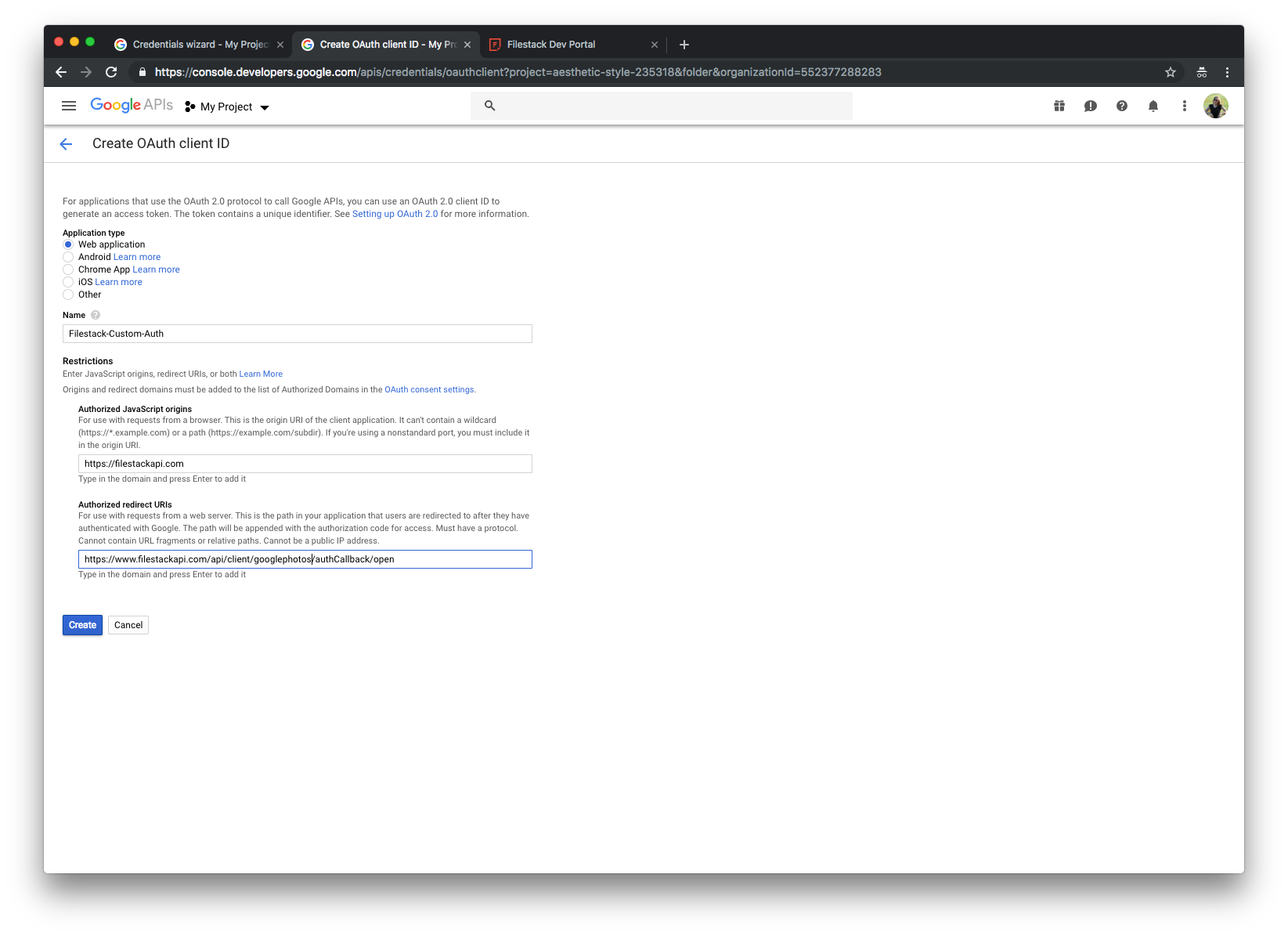This screenshot has width=1288, height=936.
Task: Click the Name field with Filestack-Custom-Auth
Action: point(298,334)
